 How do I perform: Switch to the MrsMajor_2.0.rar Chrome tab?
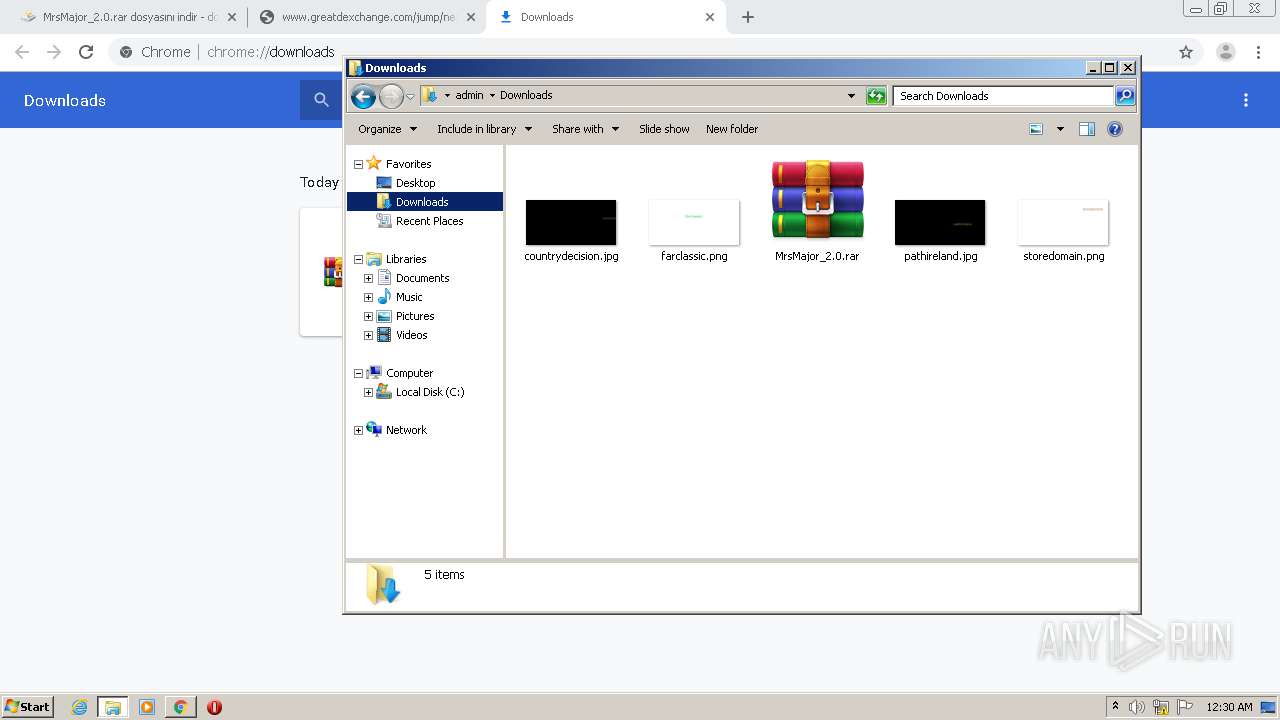click(129, 17)
